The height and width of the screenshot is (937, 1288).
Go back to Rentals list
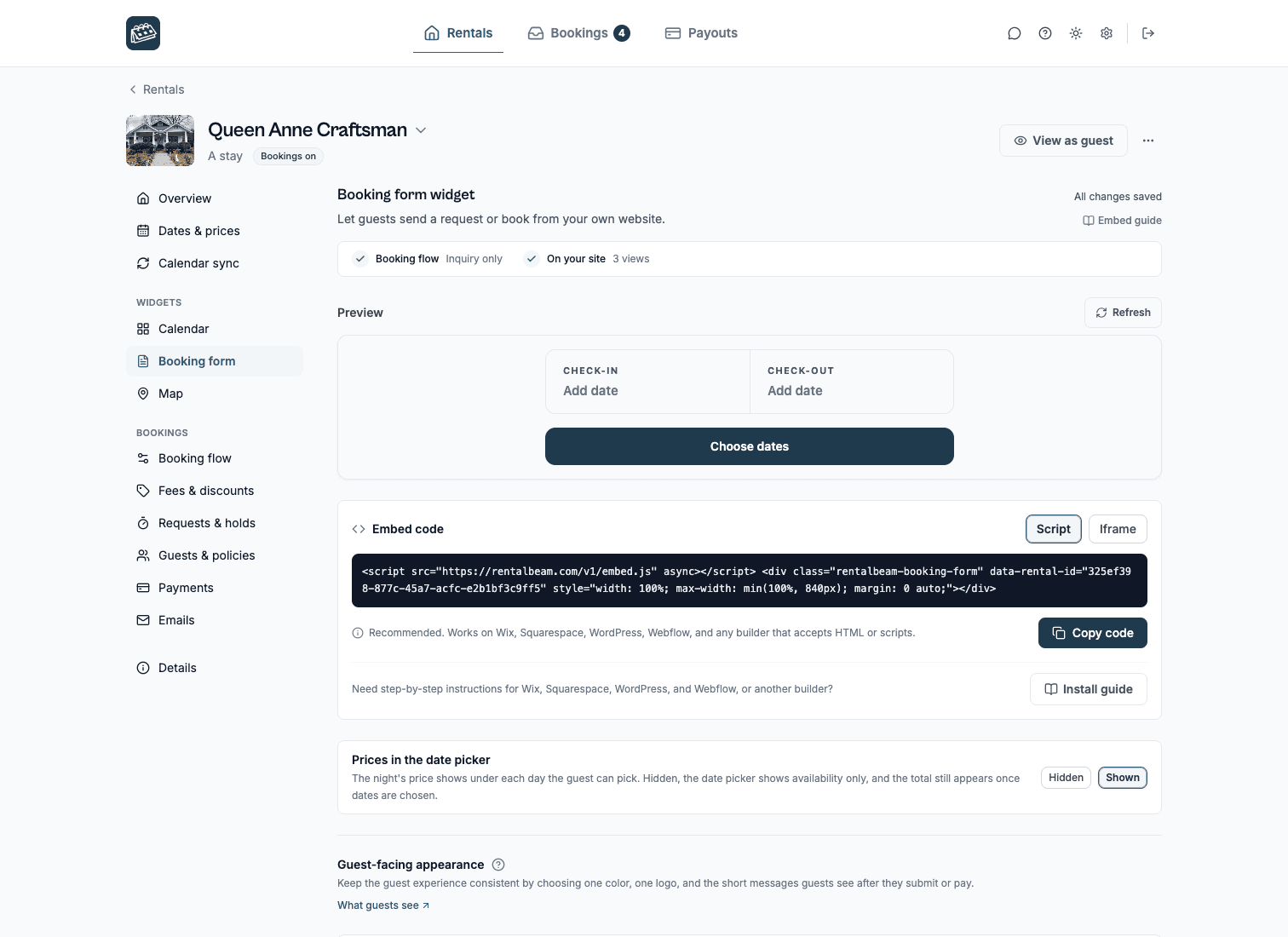[x=157, y=89]
